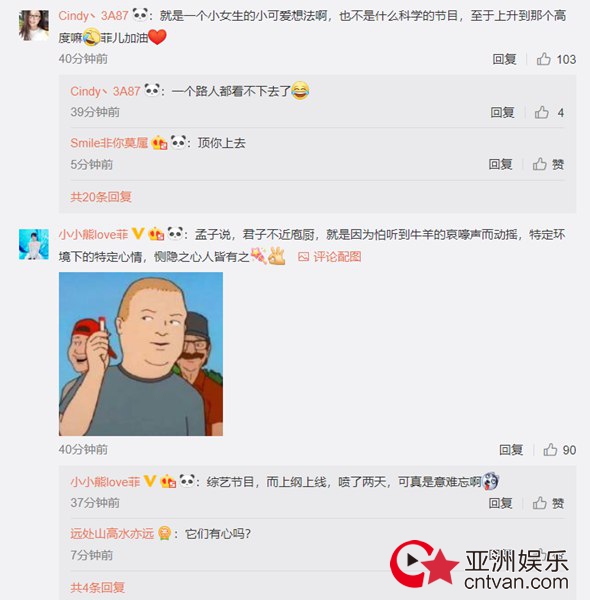Expand the 共4条回复 replies list
This screenshot has width=590, height=600.
(98, 587)
